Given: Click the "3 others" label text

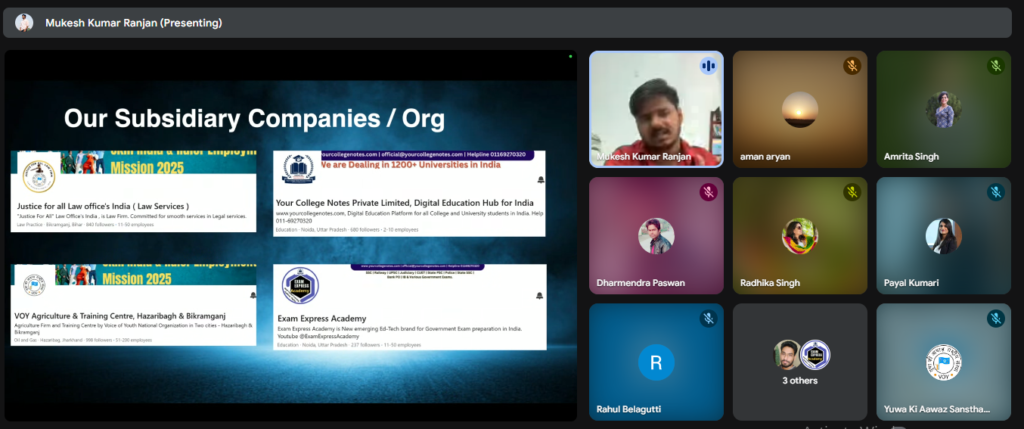Looking at the screenshot, I should click(800, 380).
